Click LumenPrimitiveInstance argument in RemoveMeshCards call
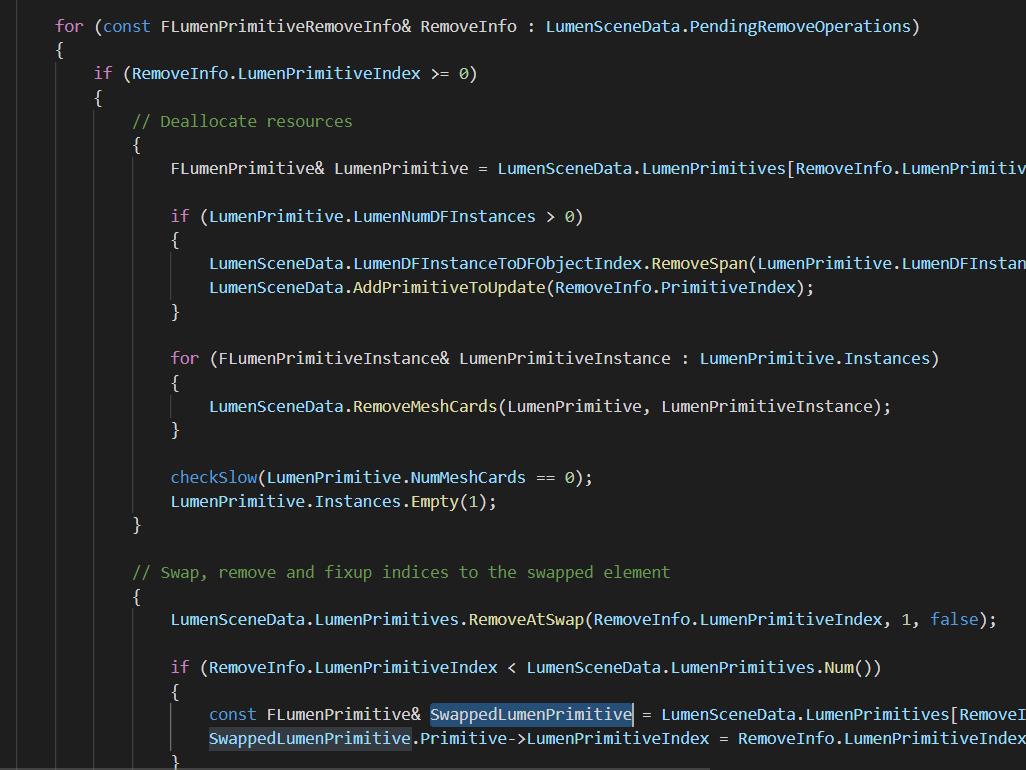 coord(767,406)
